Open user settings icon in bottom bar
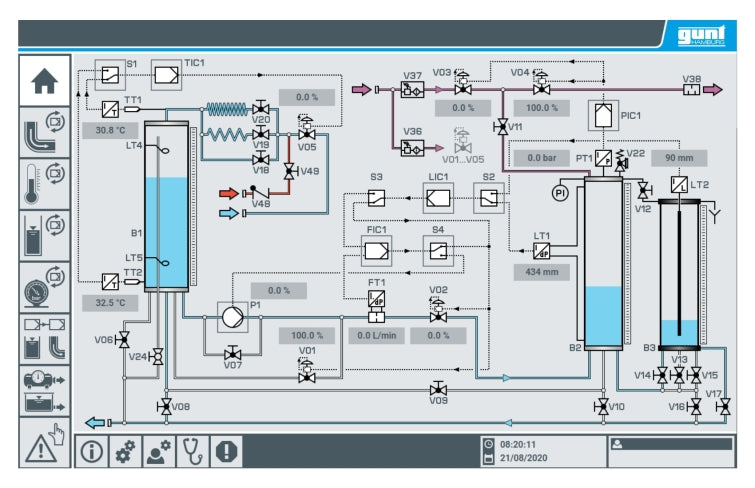The height and width of the screenshot is (488, 755). (159, 452)
